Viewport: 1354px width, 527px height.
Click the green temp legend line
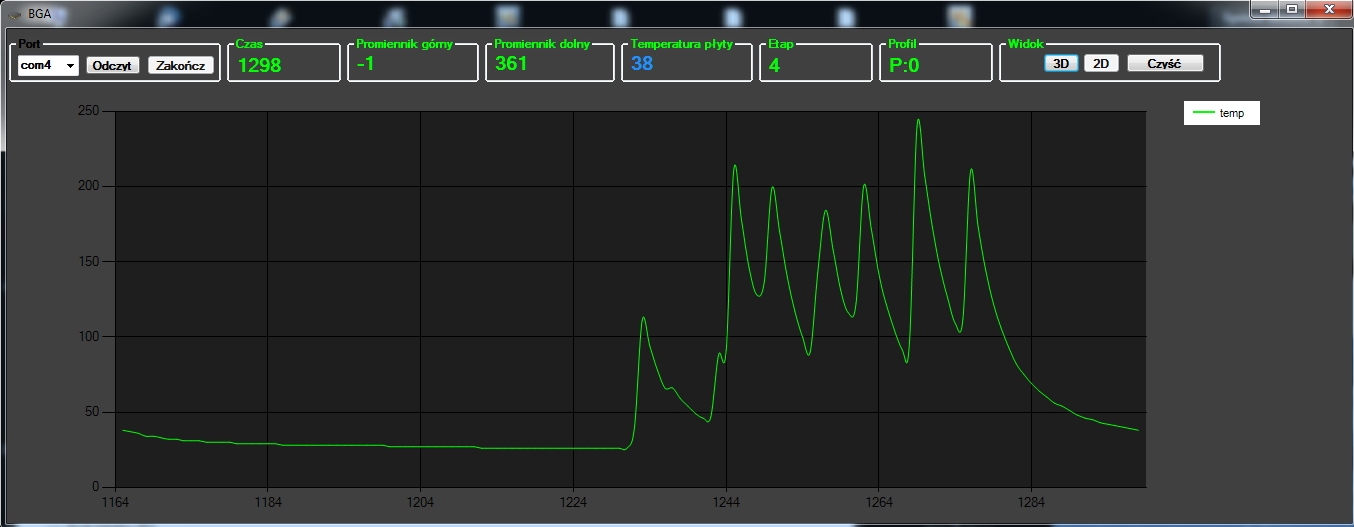1203,114
